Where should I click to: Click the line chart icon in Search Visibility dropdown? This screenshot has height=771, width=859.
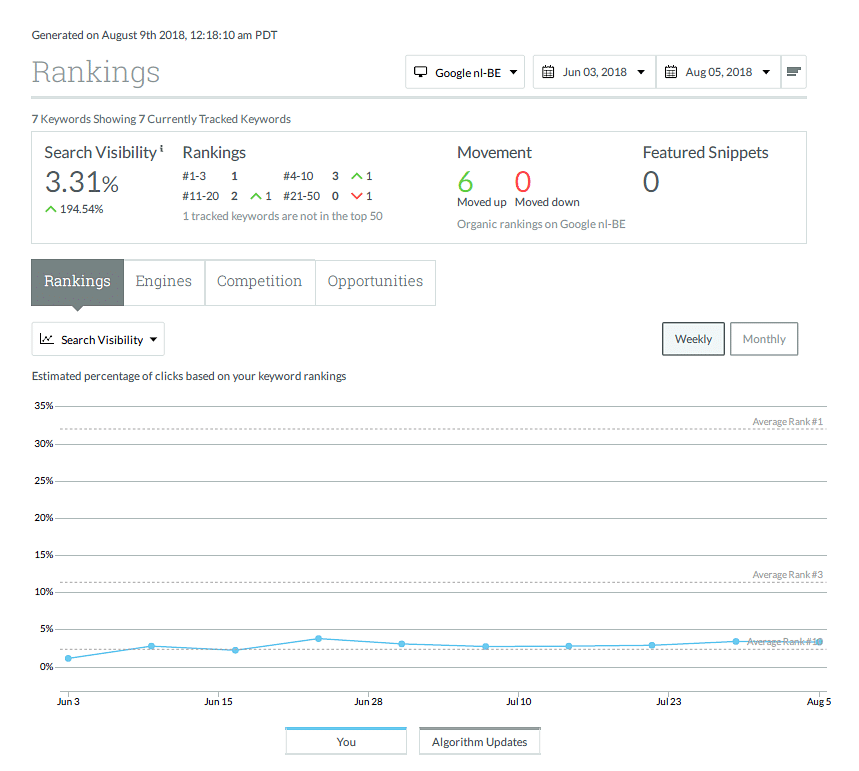tap(47, 339)
